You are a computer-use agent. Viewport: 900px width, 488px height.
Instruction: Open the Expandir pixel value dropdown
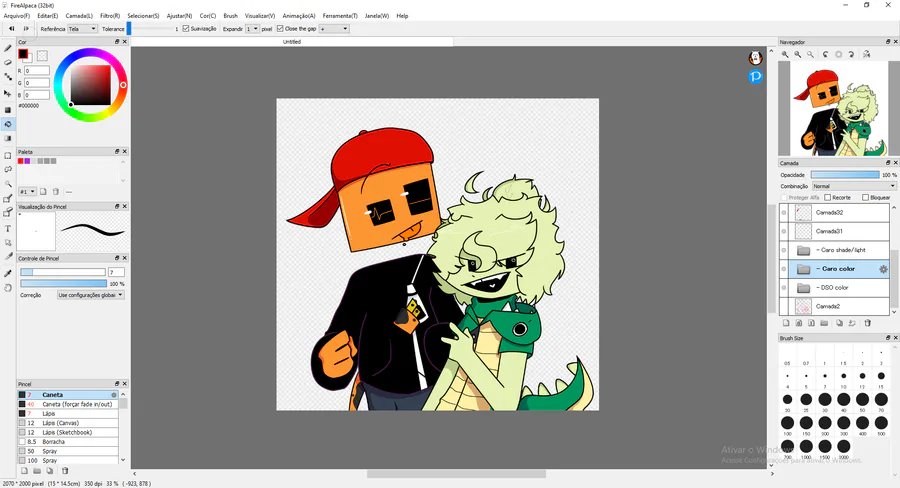tap(252, 29)
